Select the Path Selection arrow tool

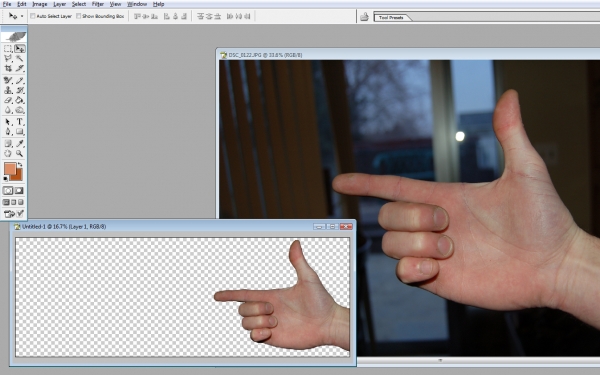[x=8, y=122]
